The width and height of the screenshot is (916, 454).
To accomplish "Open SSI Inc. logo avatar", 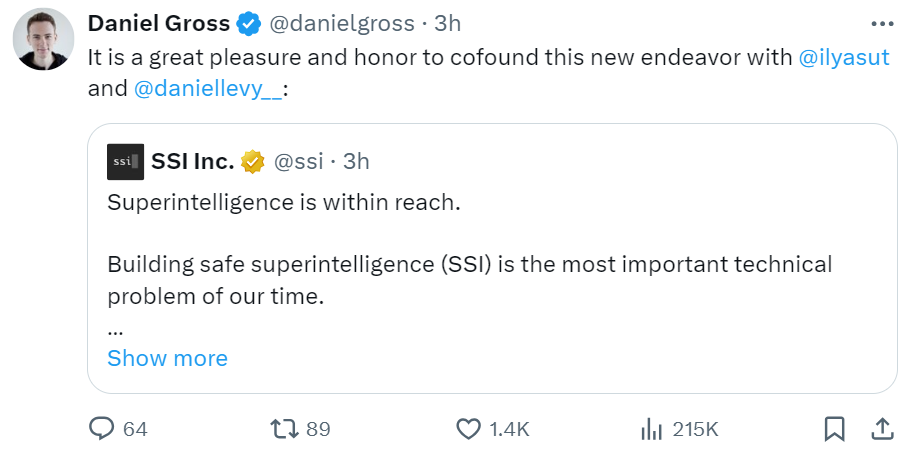I will coord(126,162).
